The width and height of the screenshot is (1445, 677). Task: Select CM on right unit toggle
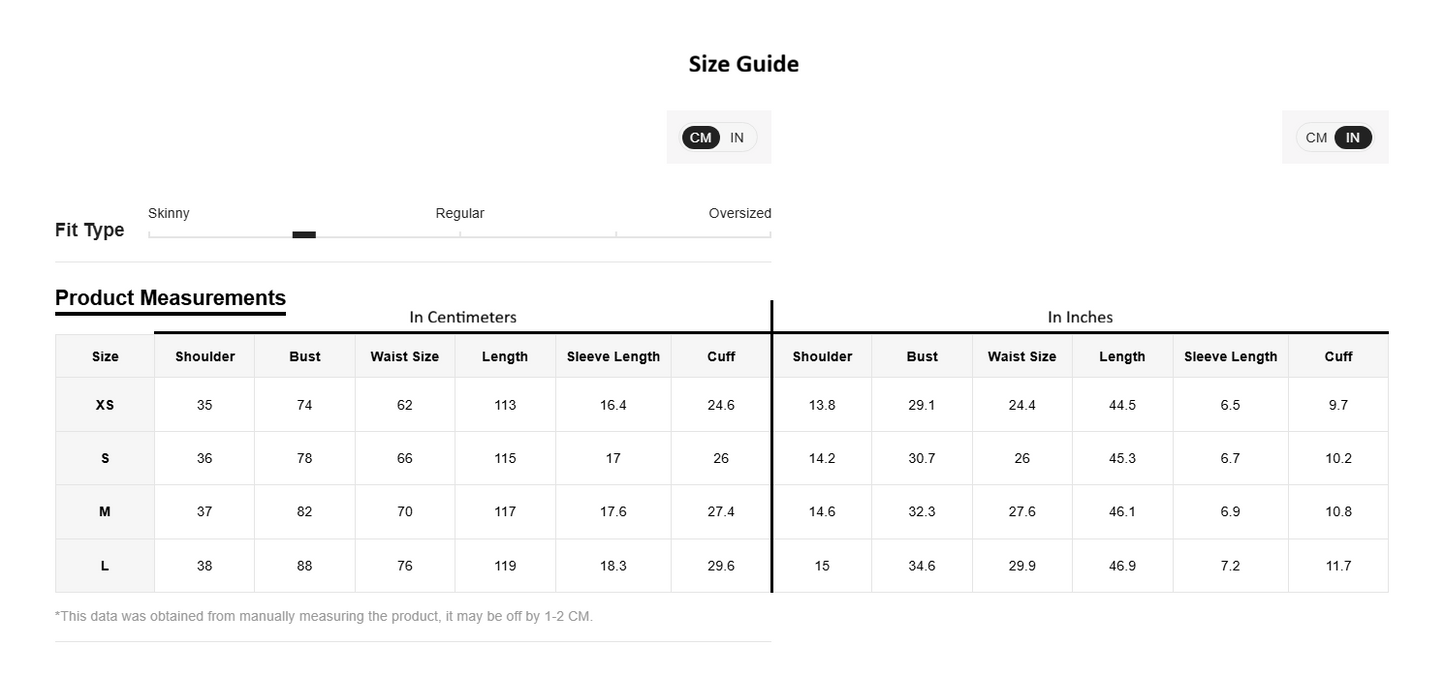1316,138
